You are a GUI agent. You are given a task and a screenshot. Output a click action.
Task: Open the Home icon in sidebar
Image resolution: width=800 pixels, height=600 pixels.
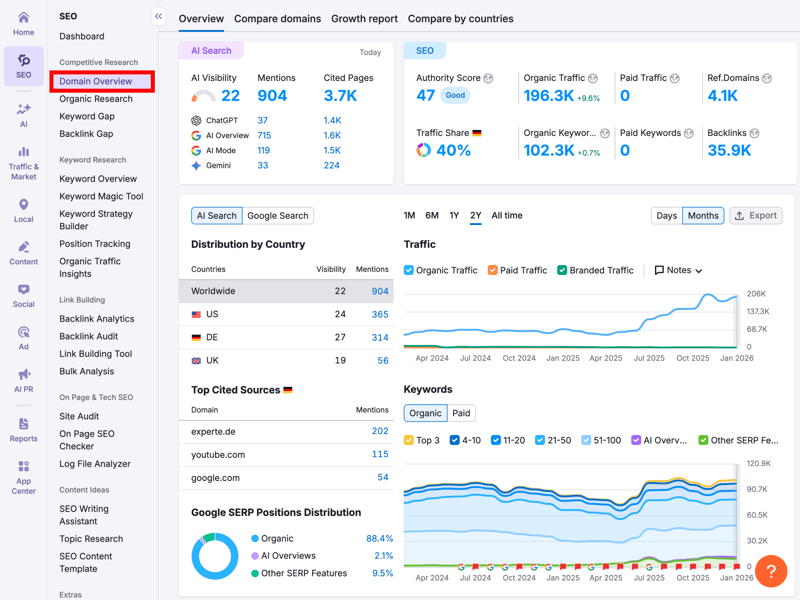[23, 18]
